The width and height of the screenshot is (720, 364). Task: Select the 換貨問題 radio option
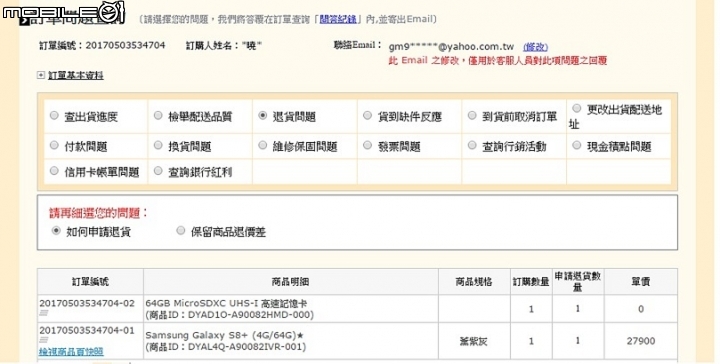158,146
